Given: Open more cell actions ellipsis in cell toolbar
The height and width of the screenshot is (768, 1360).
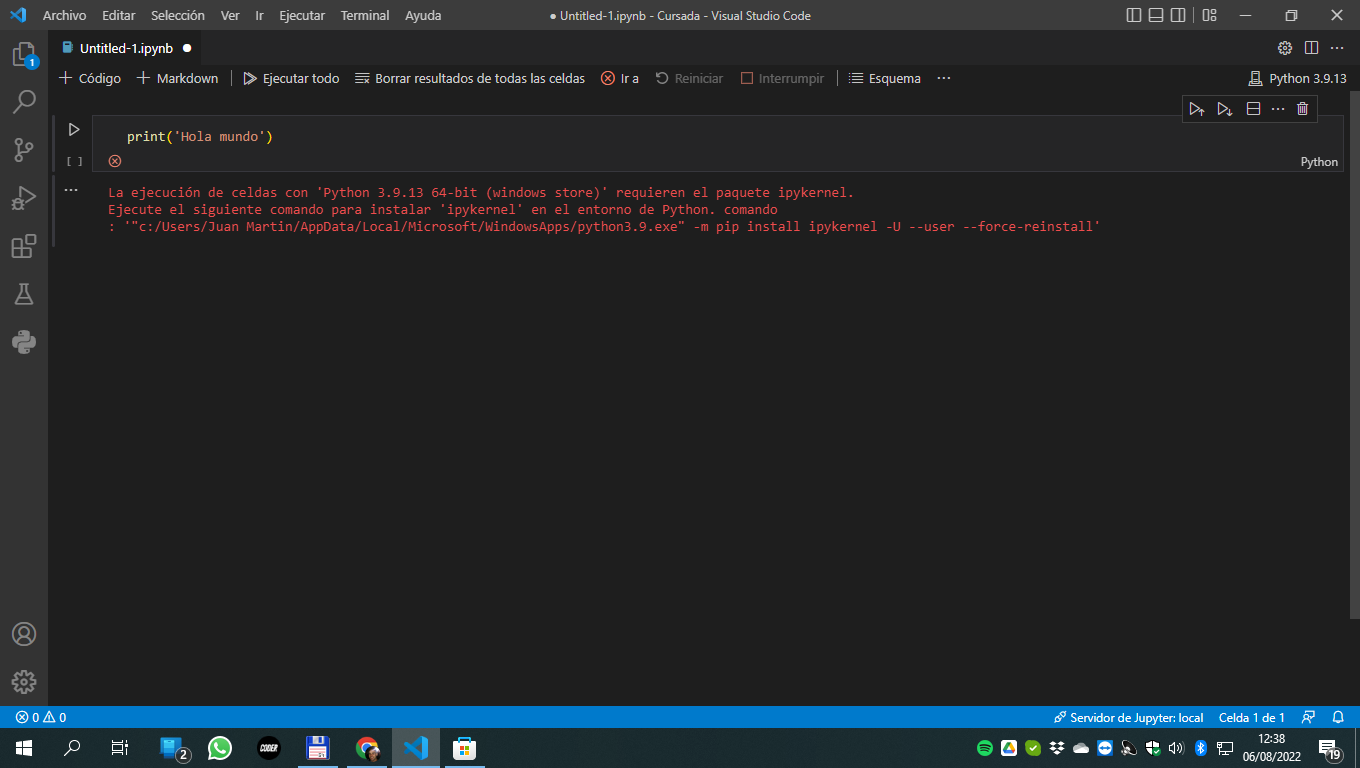Looking at the screenshot, I should point(1277,109).
